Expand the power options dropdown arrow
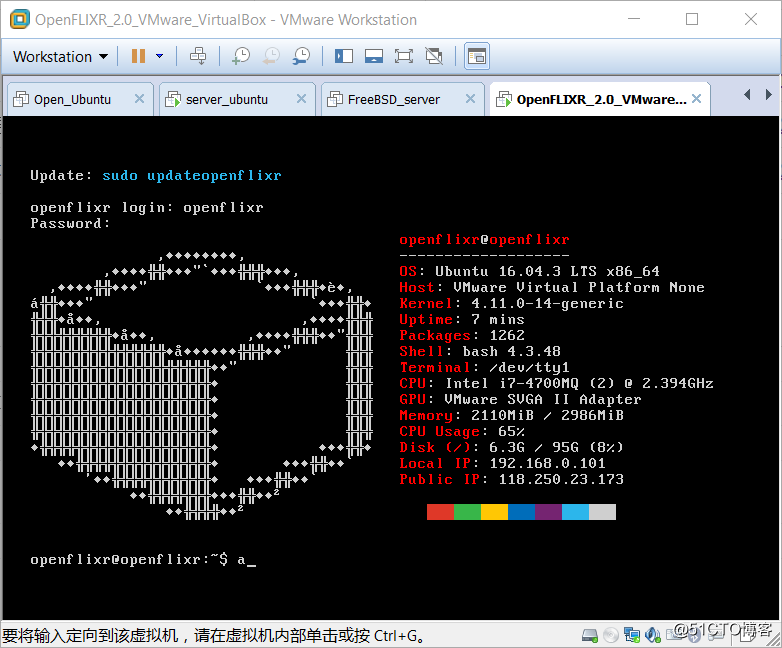The image size is (782, 648). 160,56
